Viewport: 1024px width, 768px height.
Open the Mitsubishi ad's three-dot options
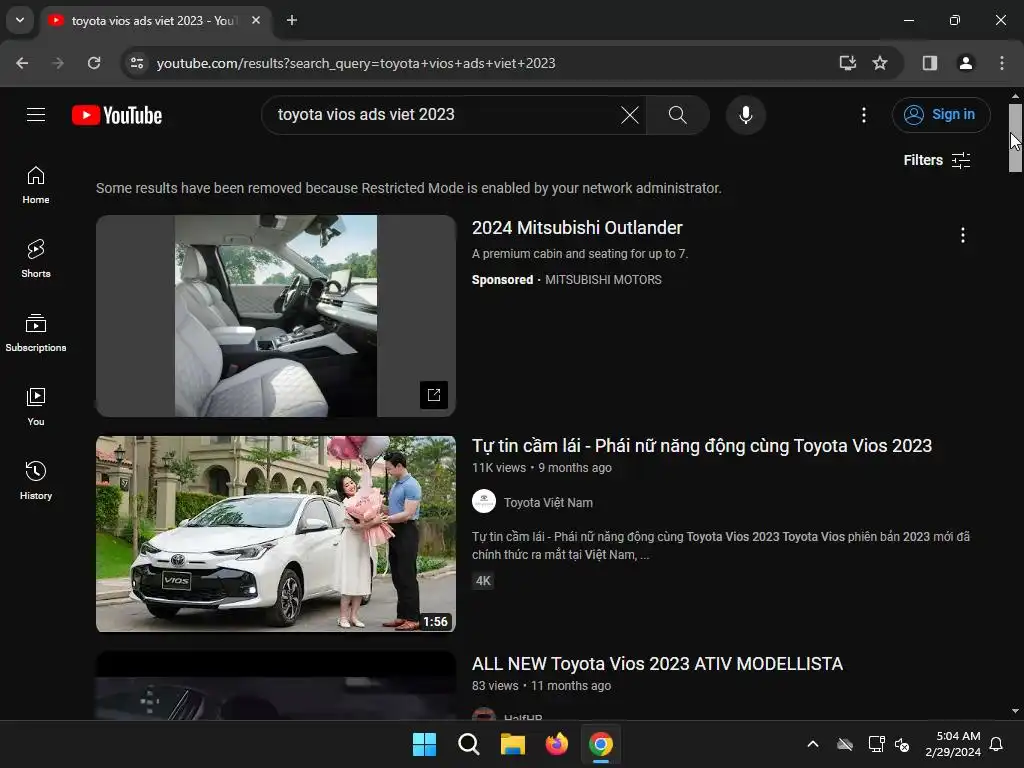click(962, 235)
